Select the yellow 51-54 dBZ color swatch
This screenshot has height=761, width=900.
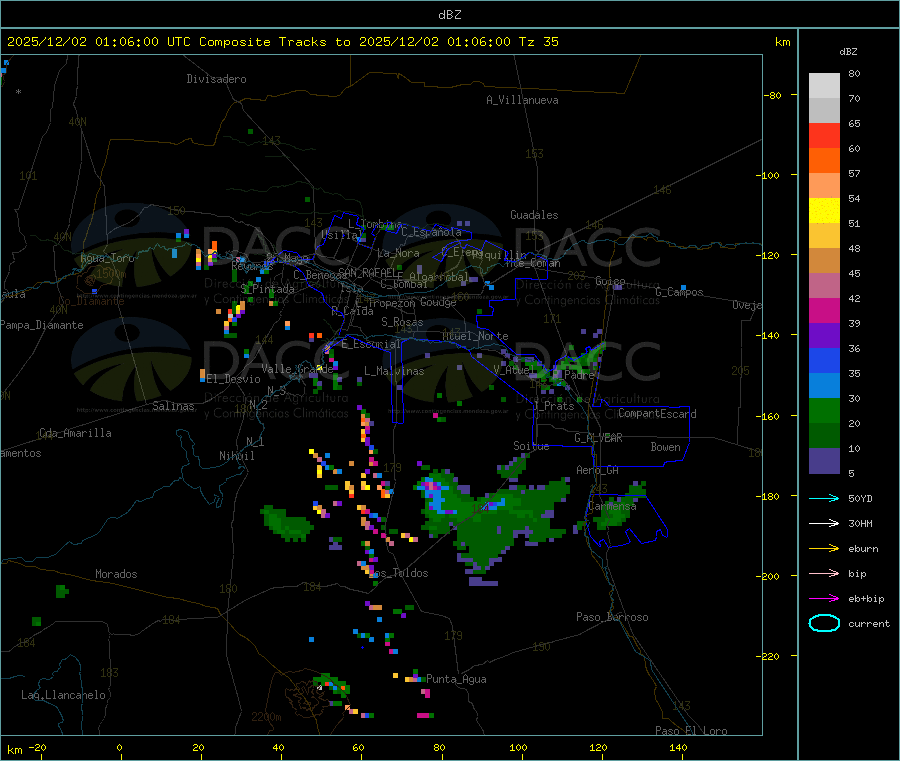tap(824, 211)
